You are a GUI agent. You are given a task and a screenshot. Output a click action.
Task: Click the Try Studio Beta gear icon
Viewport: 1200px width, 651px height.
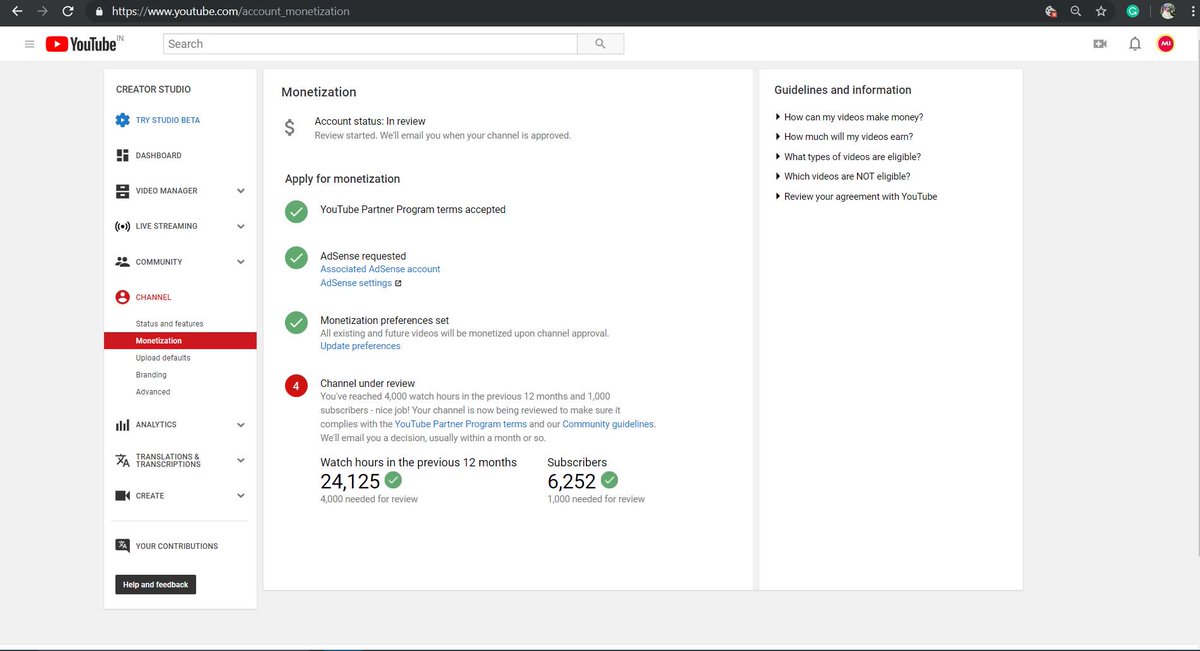click(x=122, y=120)
